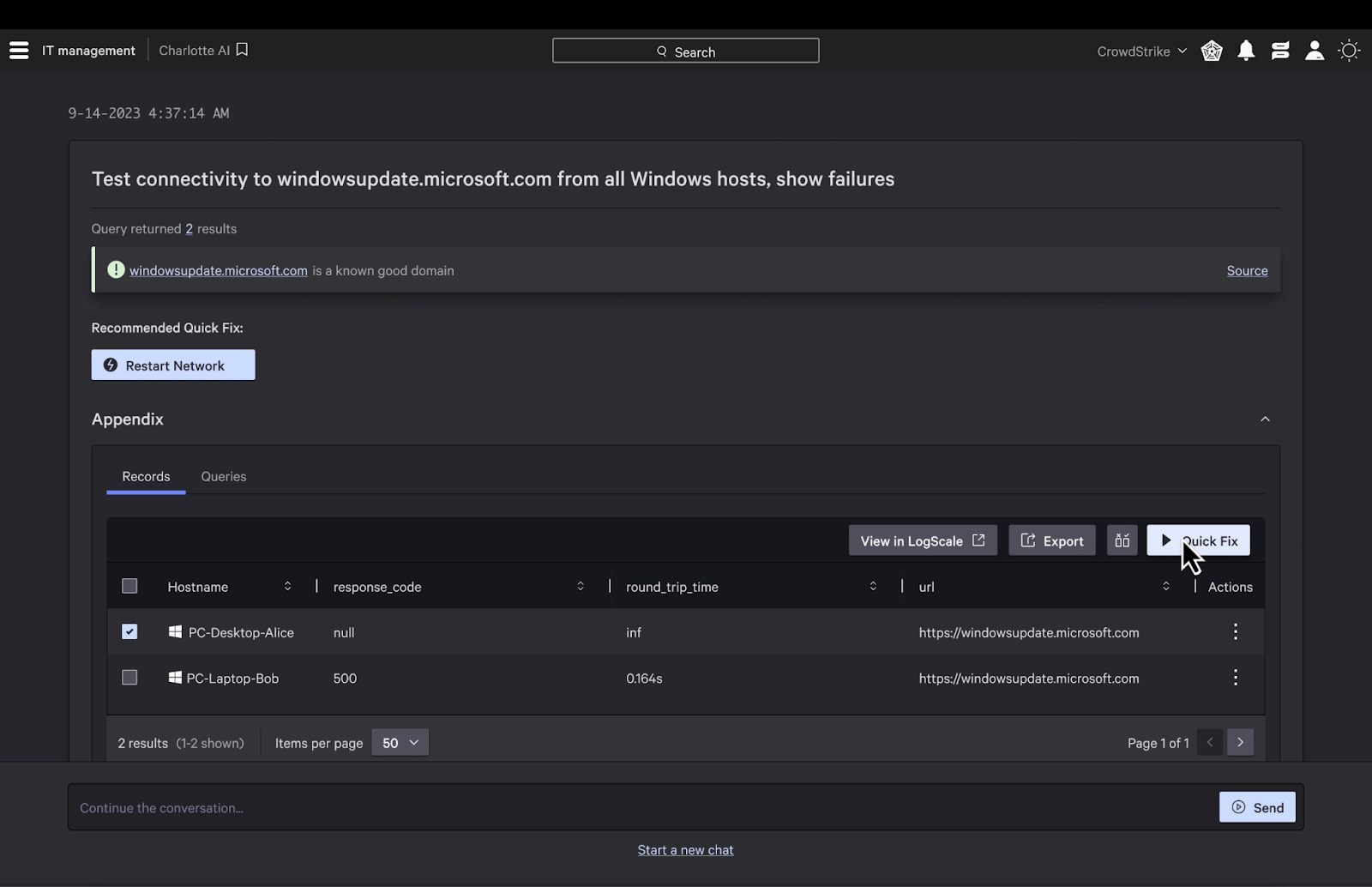The width and height of the screenshot is (1372, 887).
Task: Open IT management section
Action: click(x=88, y=51)
